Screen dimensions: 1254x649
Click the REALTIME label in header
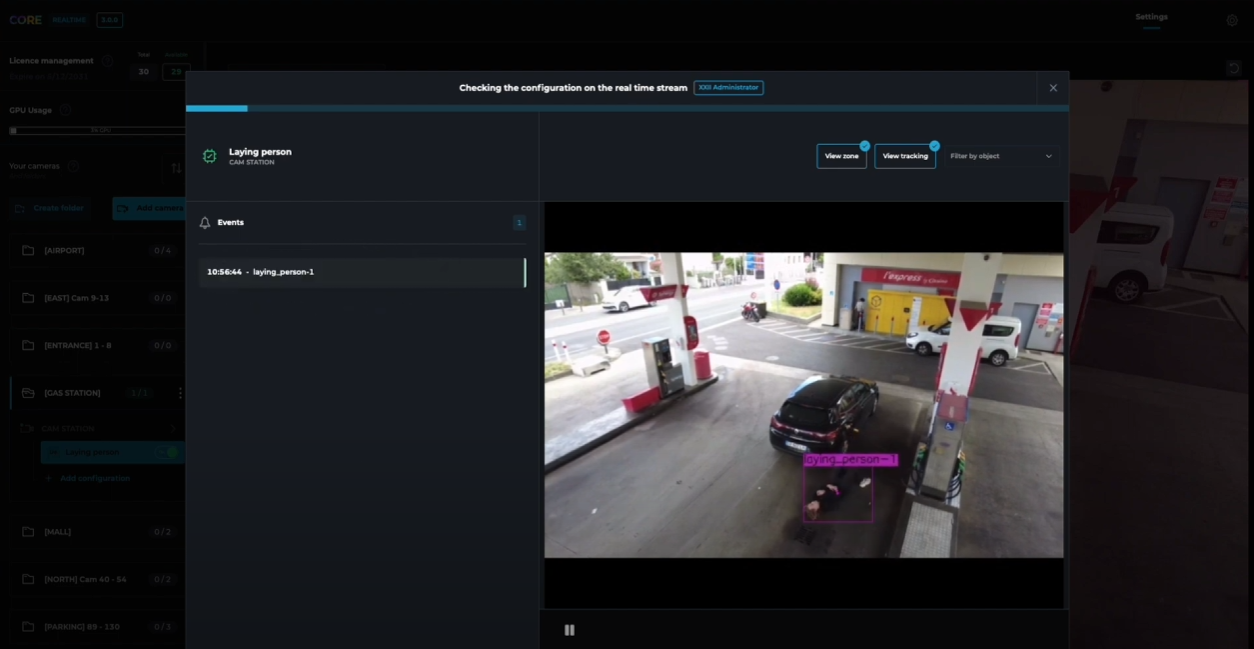(70, 20)
